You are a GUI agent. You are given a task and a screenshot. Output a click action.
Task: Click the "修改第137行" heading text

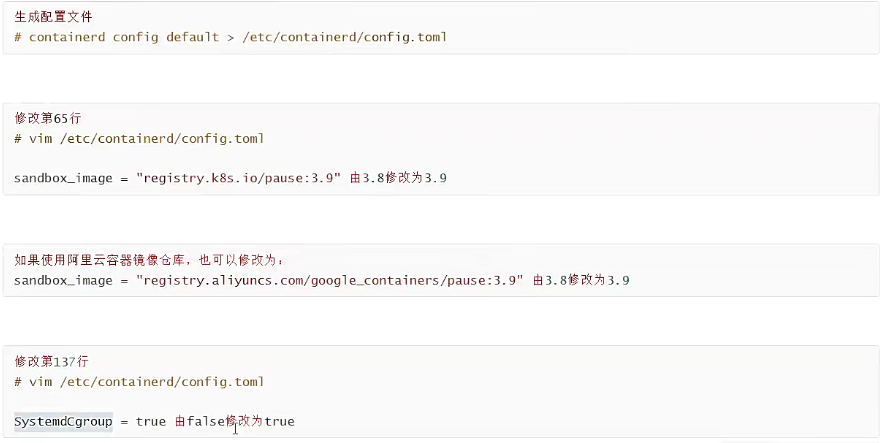click(52, 361)
